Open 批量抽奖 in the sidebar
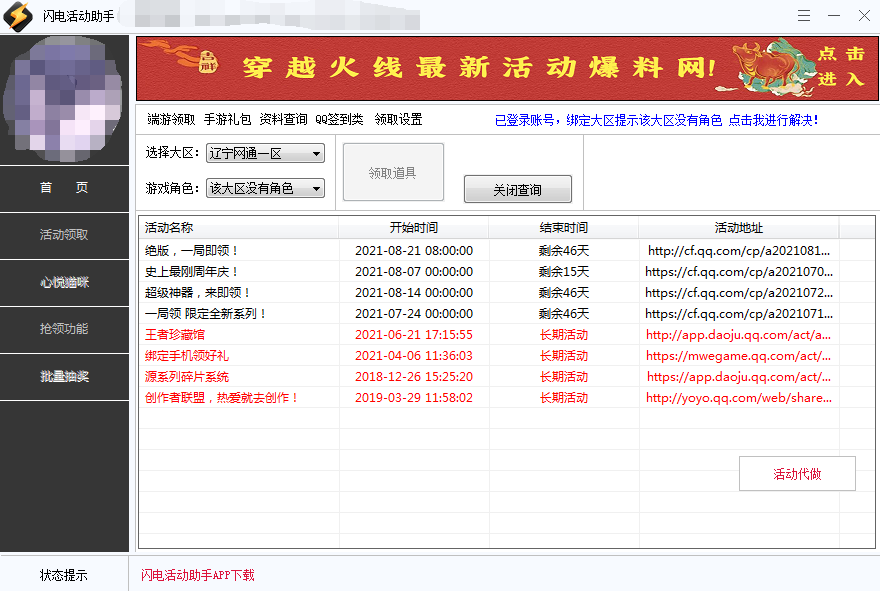The width and height of the screenshot is (880, 591). click(x=64, y=377)
